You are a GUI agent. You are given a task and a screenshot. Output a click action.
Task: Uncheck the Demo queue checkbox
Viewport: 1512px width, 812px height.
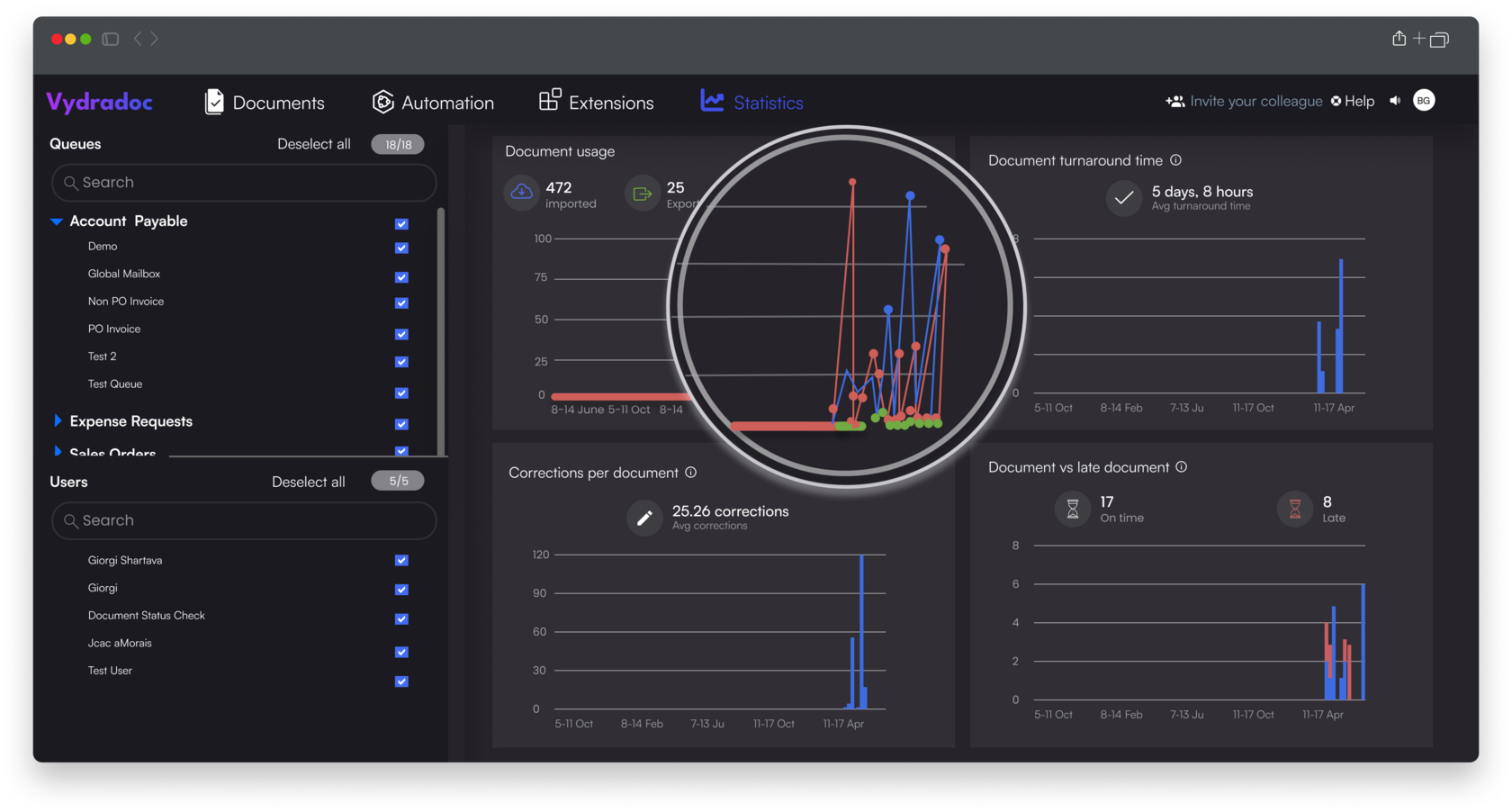pyautogui.click(x=401, y=248)
